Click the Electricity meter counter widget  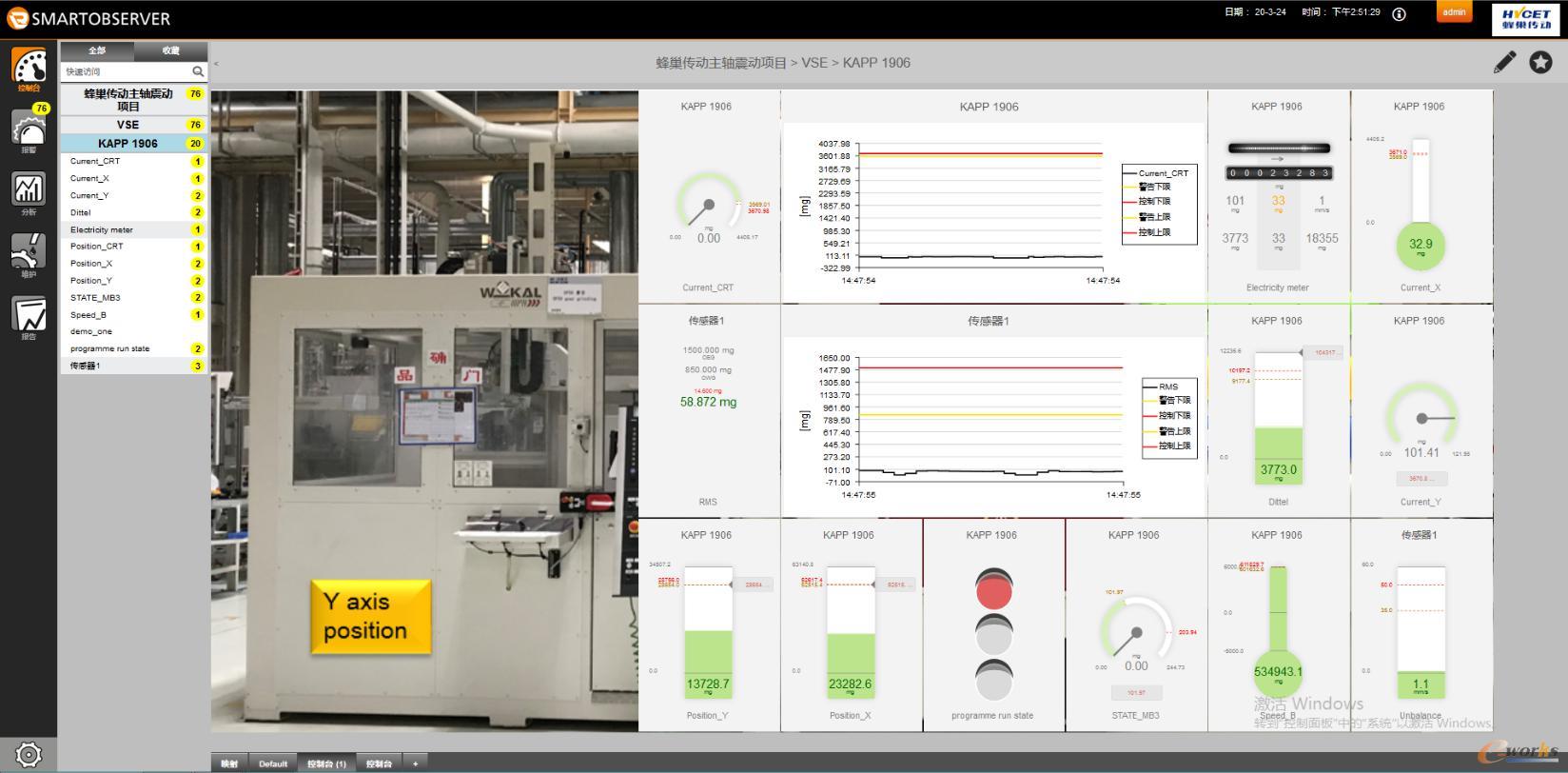[1278, 197]
